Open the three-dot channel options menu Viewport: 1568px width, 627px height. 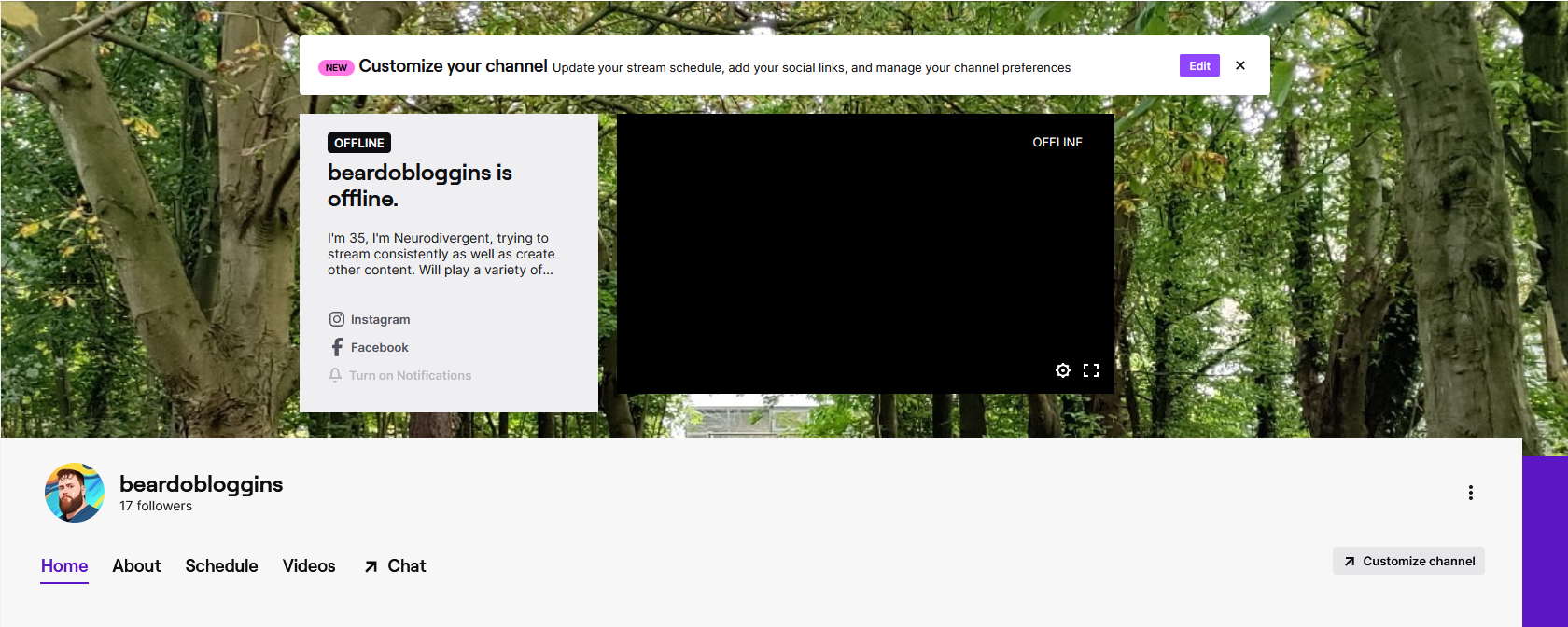[1470, 493]
